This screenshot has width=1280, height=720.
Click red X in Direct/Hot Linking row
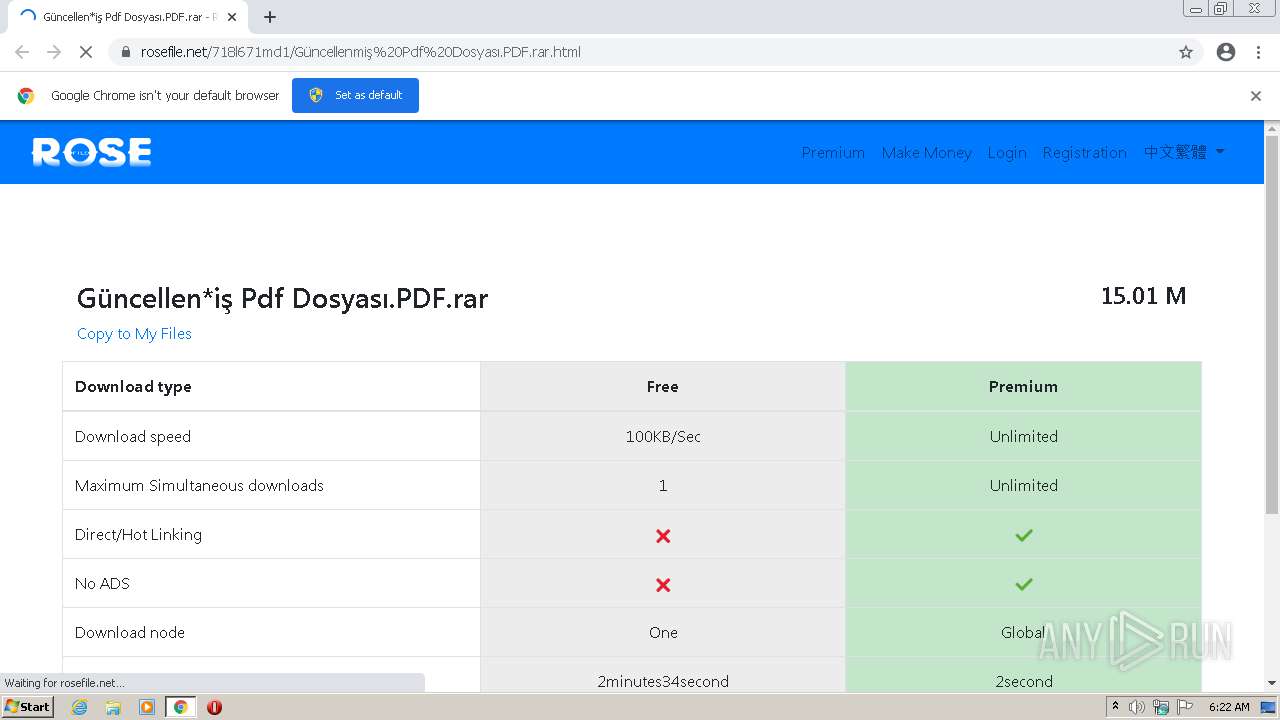(663, 536)
